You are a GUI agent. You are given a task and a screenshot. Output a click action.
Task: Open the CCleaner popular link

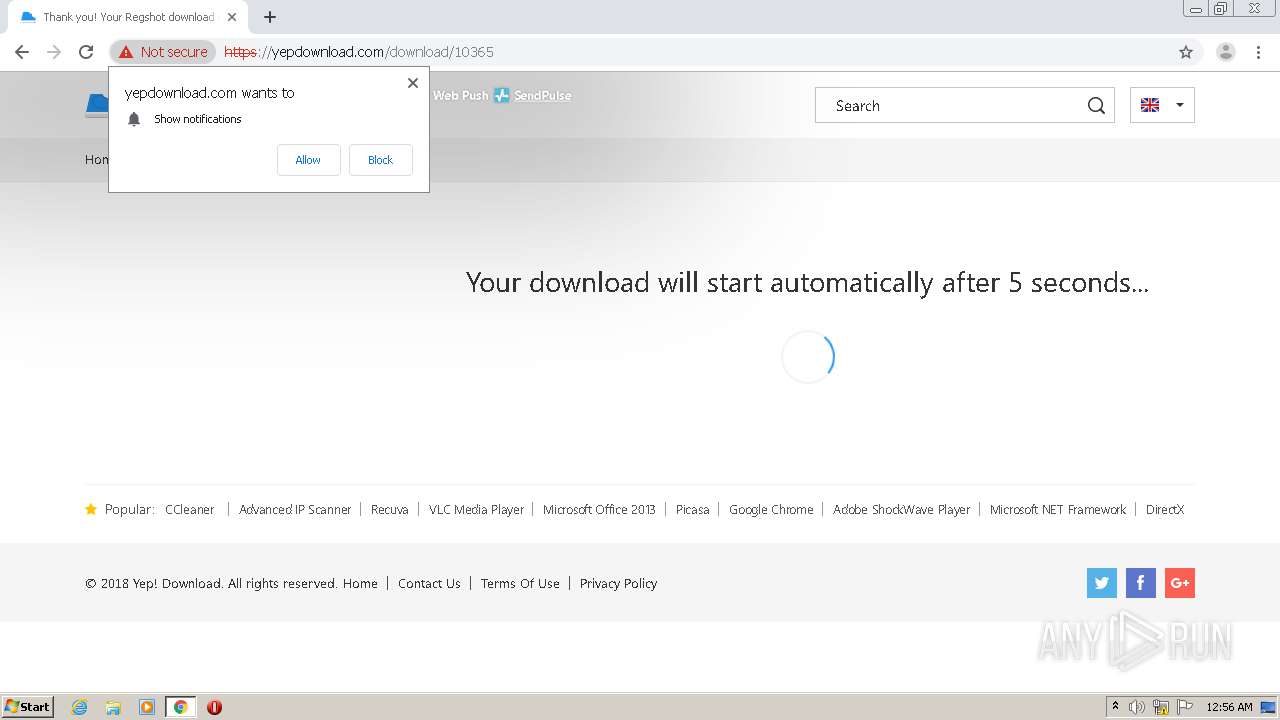pyautogui.click(x=190, y=509)
